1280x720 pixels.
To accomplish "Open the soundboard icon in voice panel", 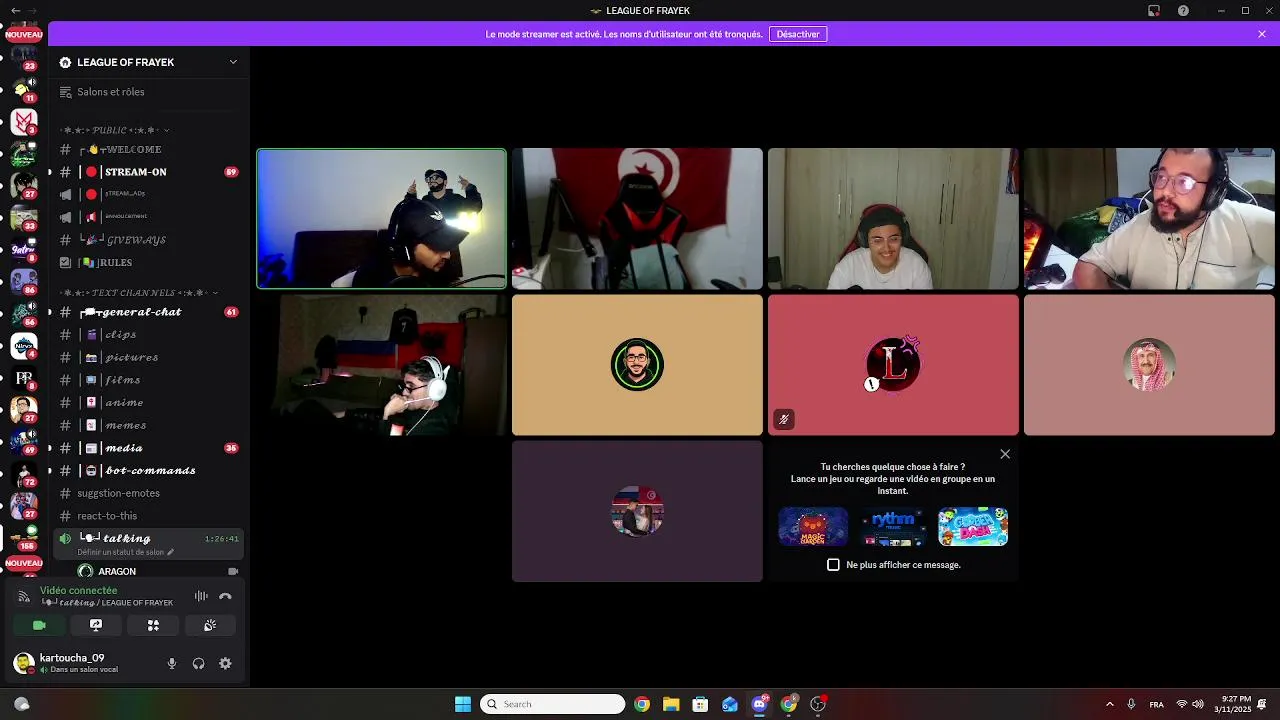I will 210,625.
